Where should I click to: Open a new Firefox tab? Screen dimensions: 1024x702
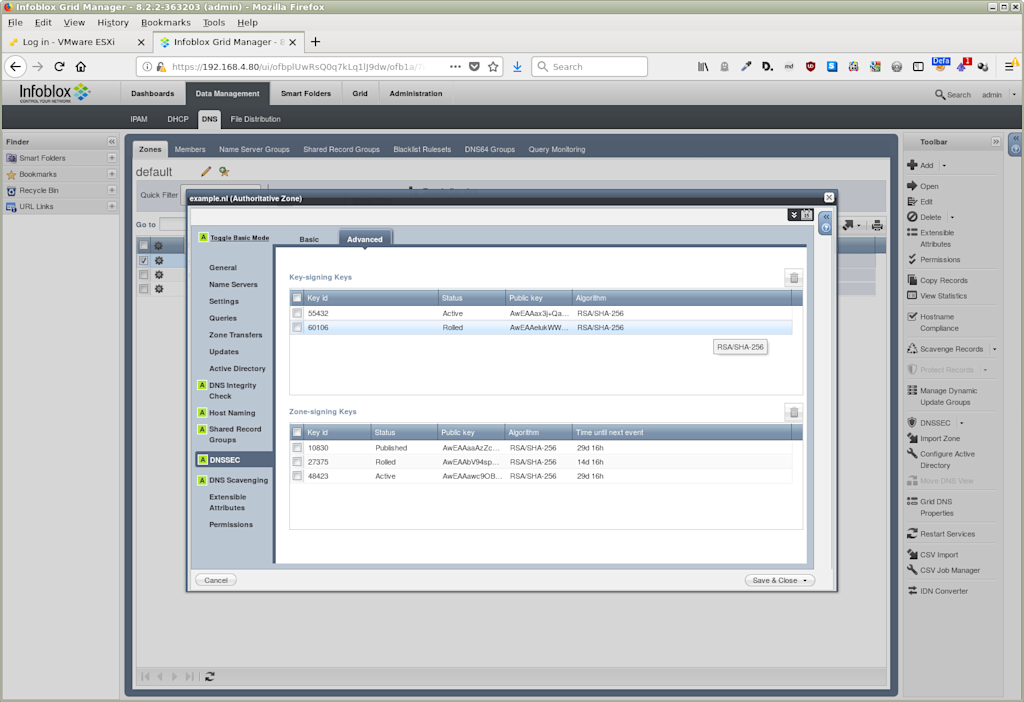315,42
